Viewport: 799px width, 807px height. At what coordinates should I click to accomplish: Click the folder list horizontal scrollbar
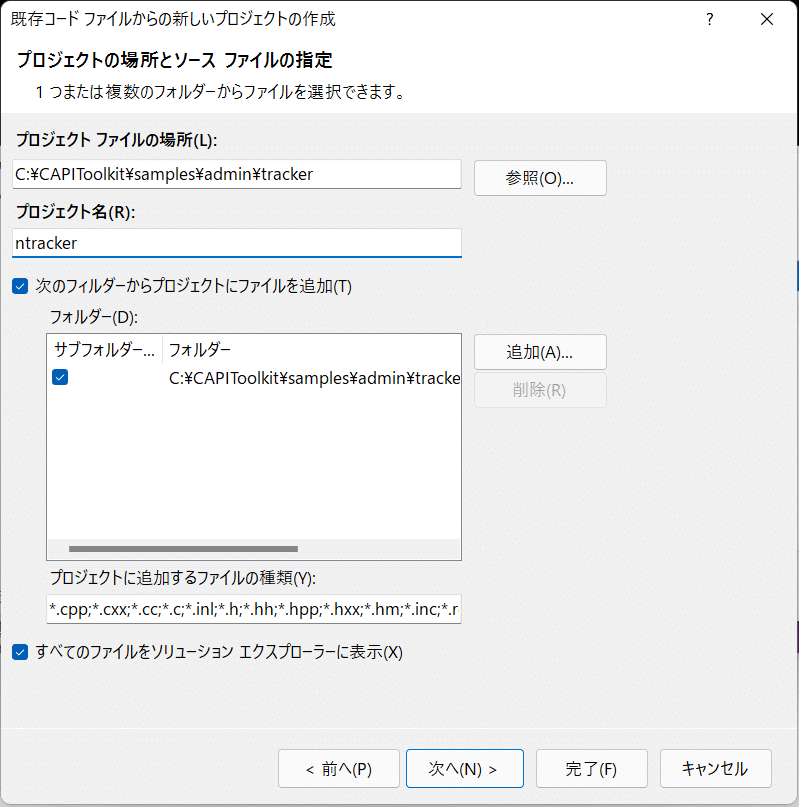point(183,549)
